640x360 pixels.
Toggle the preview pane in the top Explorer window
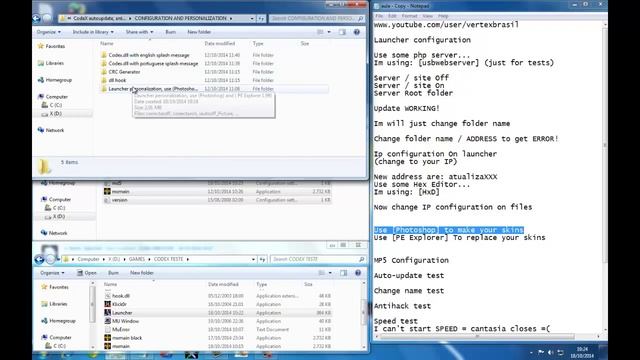coord(342,32)
